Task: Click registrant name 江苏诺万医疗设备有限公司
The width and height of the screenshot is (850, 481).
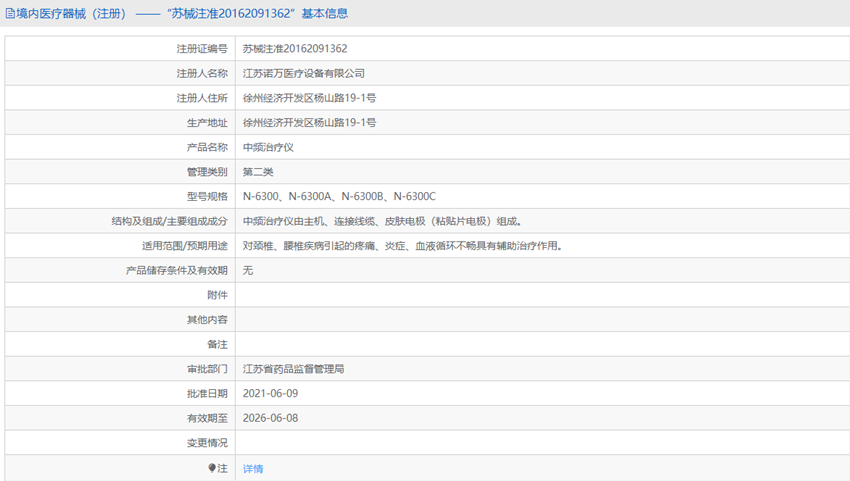Action: [304, 73]
